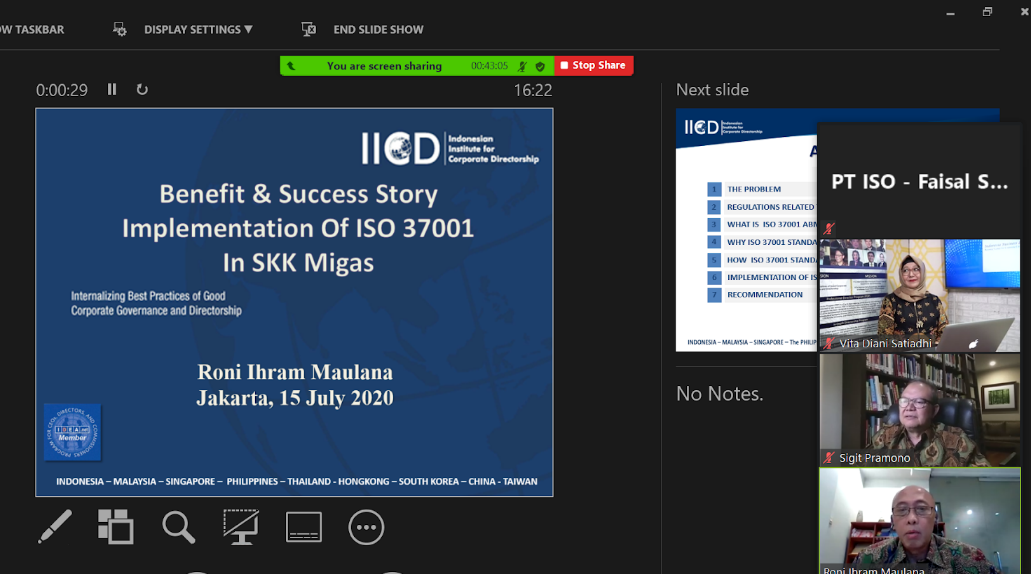Click End Slide Show
This screenshot has width=1031, height=574.
click(378, 30)
